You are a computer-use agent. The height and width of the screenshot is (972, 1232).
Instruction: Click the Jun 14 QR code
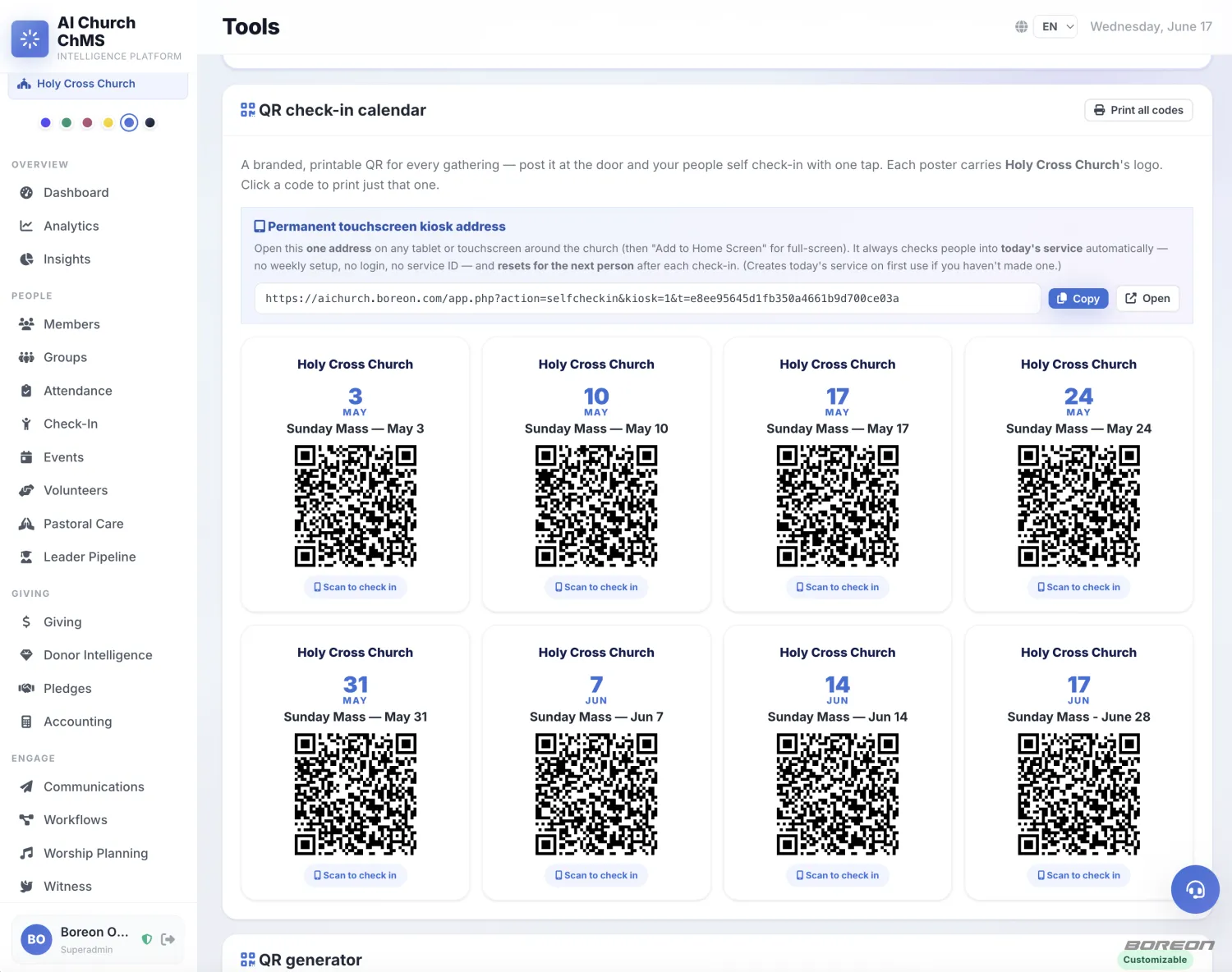coord(838,794)
